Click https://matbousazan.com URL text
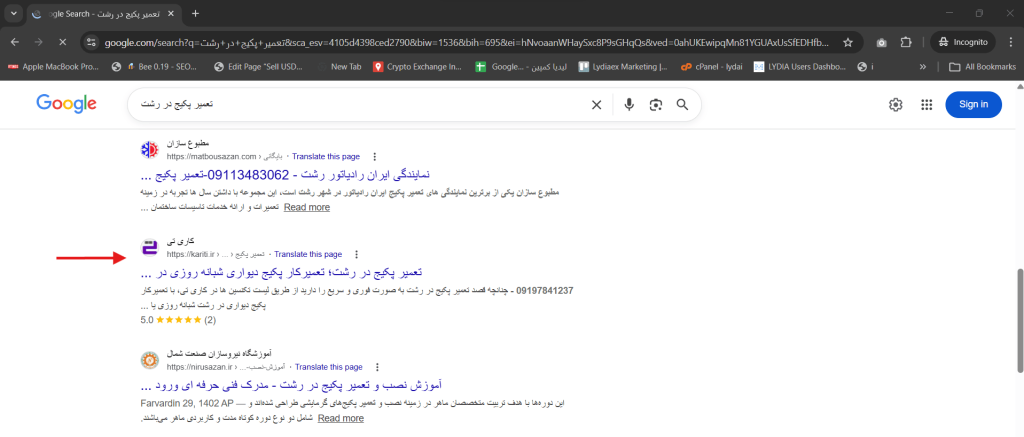This screenshot has height=437, width=1024. coord(212,157)
